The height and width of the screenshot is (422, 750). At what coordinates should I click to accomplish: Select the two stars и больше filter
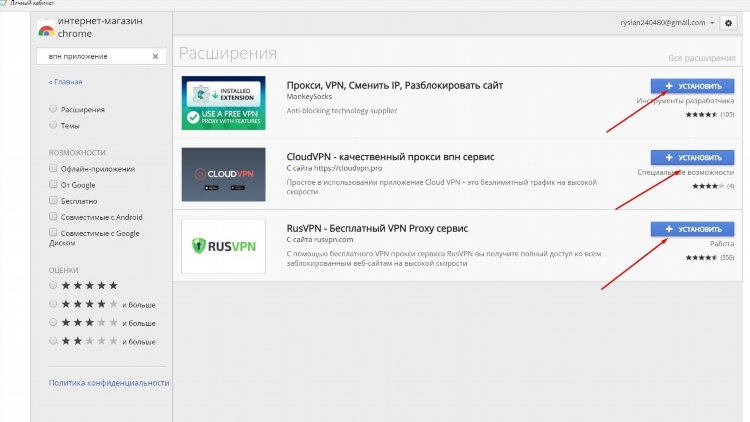[53, 341]
